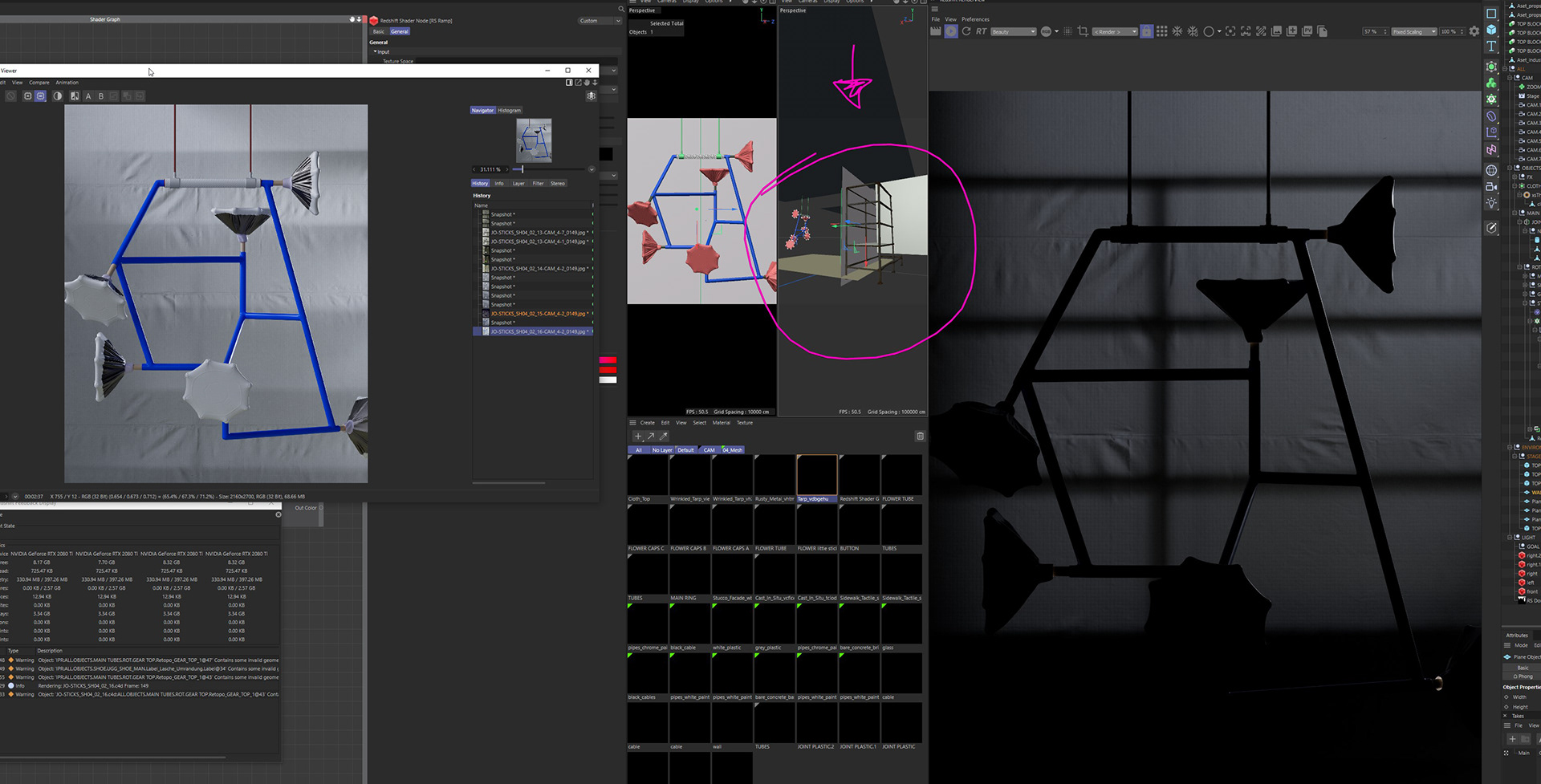Open the Preferences menu in RenderView

click(975, 19)
